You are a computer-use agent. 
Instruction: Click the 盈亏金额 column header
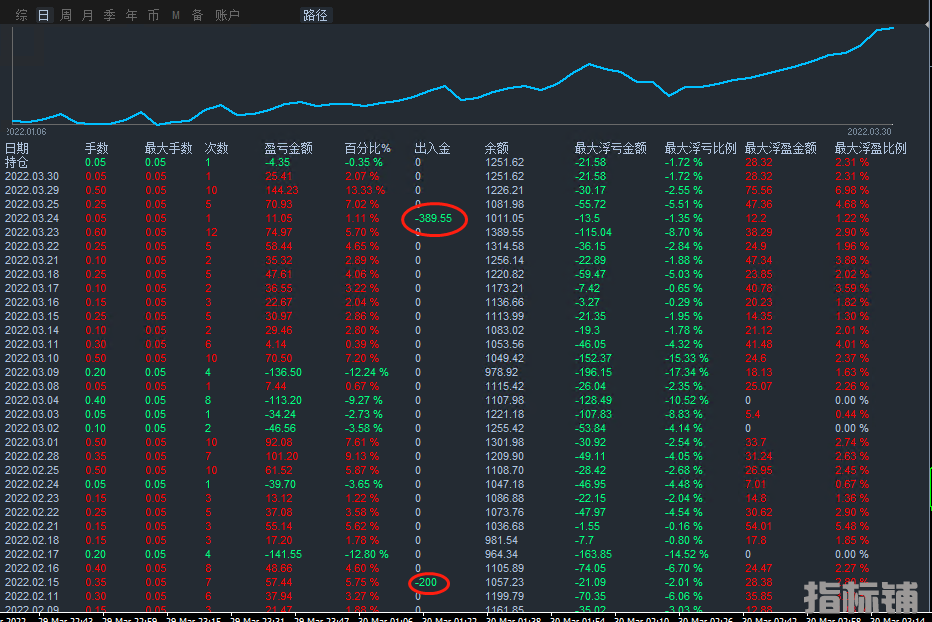click(287, 148)
